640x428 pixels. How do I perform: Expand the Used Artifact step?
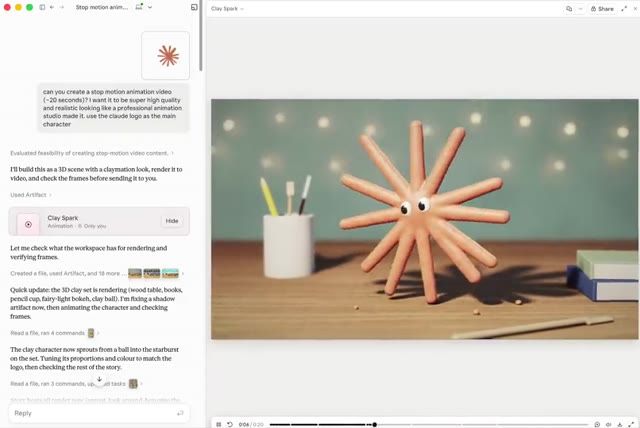(x=31, y=195)
